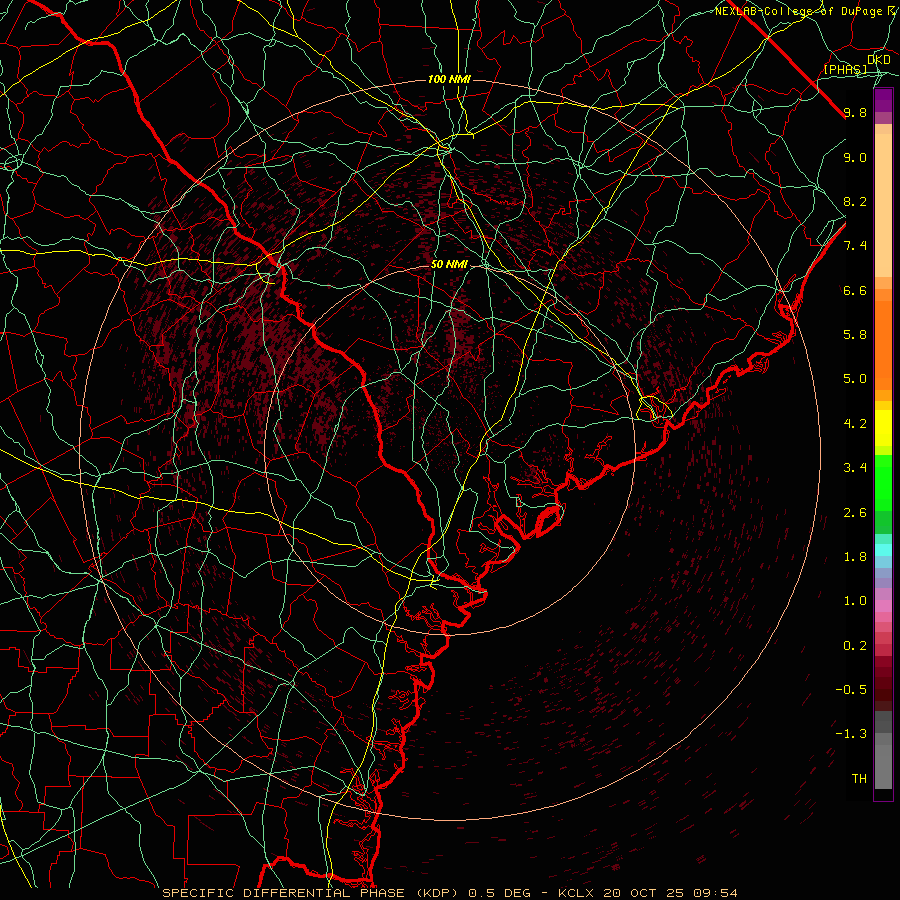This screenshot has width=900, height=900.
Task: Click the "KCLX" radar site identifier
Action: click(x=577, y=893)
